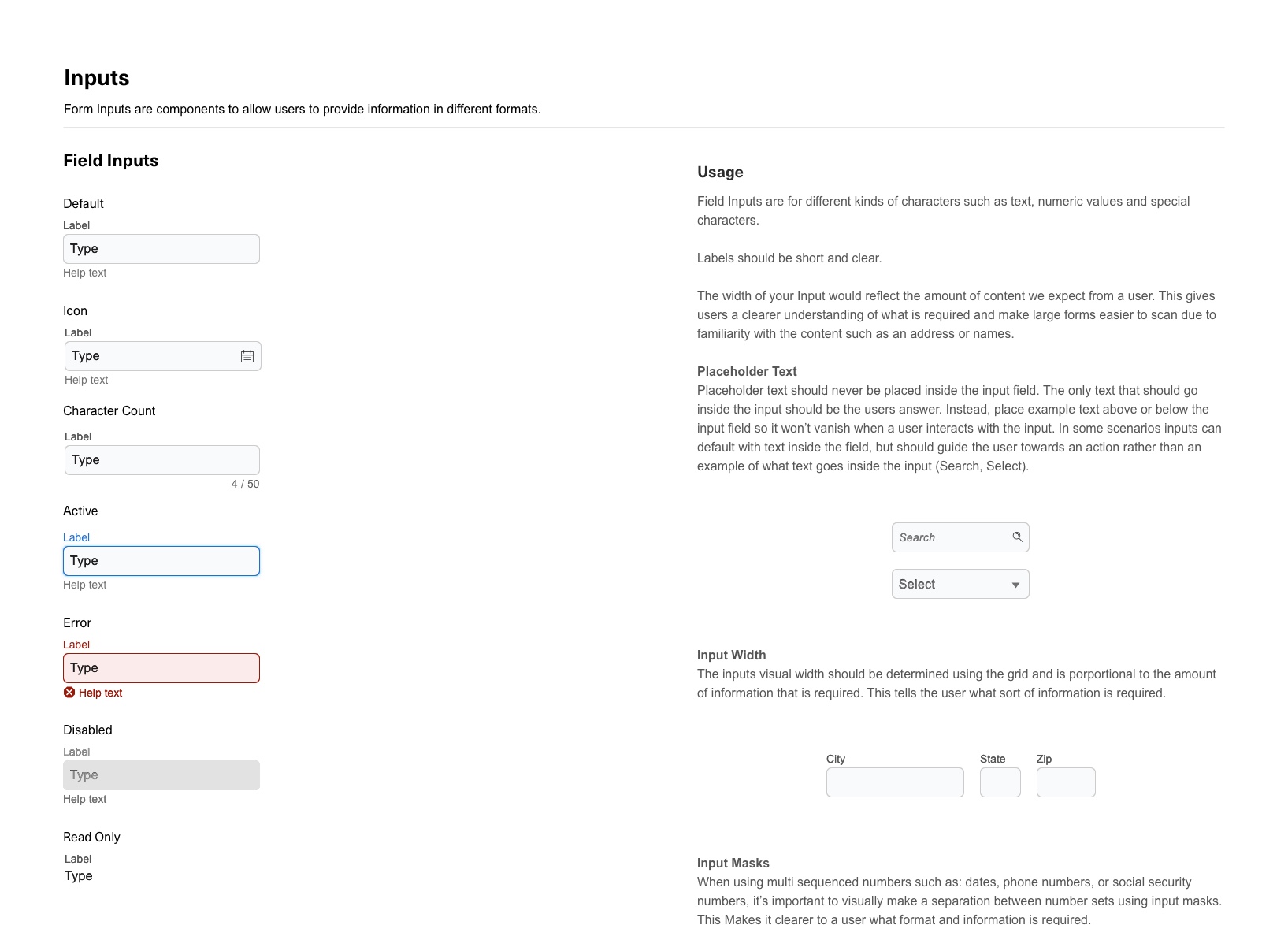
Task: Click the Read Only Type value
Action: coord(79,876)
